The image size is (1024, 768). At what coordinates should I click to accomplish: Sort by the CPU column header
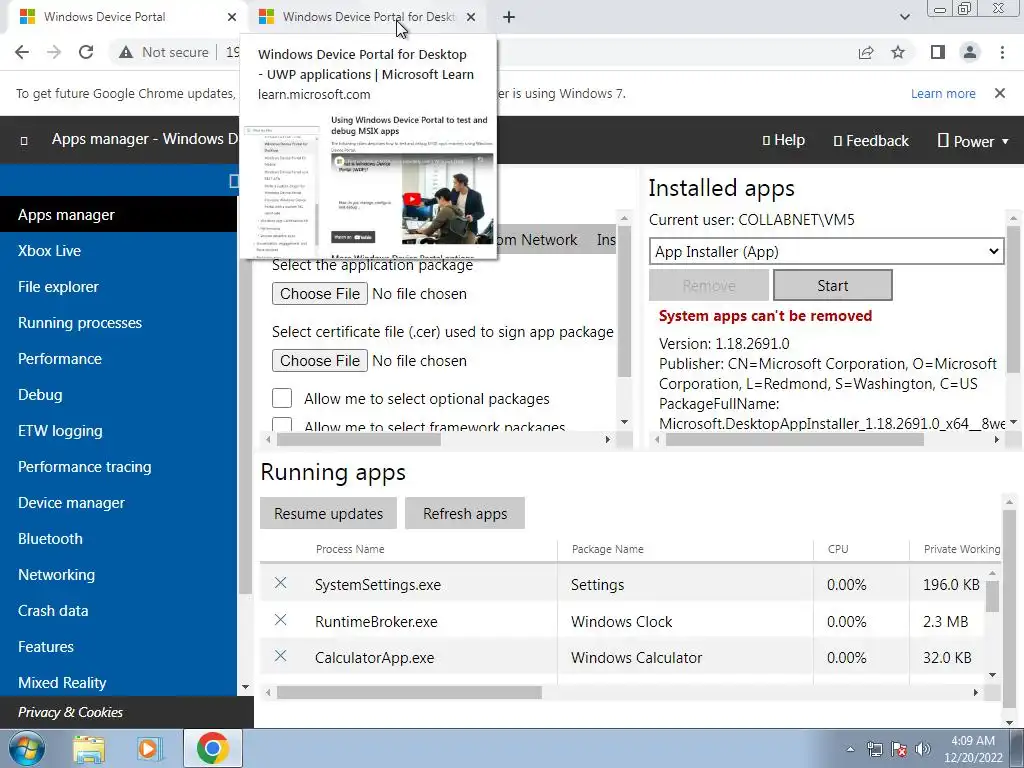click(x=838, y=549)
